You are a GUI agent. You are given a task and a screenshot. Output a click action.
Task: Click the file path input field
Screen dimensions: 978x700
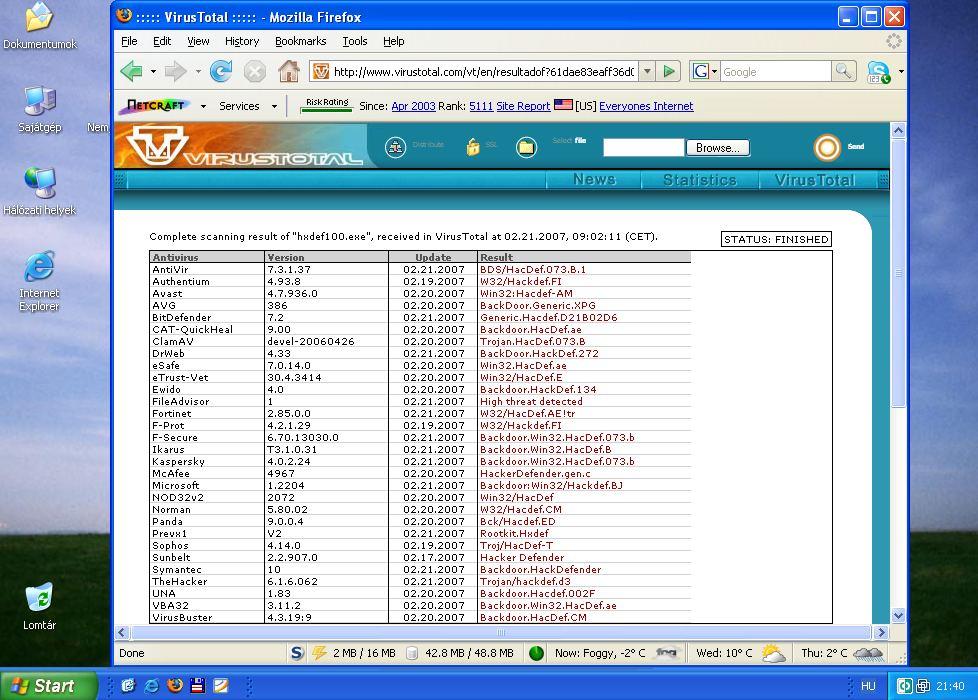[x=644, y=148]
